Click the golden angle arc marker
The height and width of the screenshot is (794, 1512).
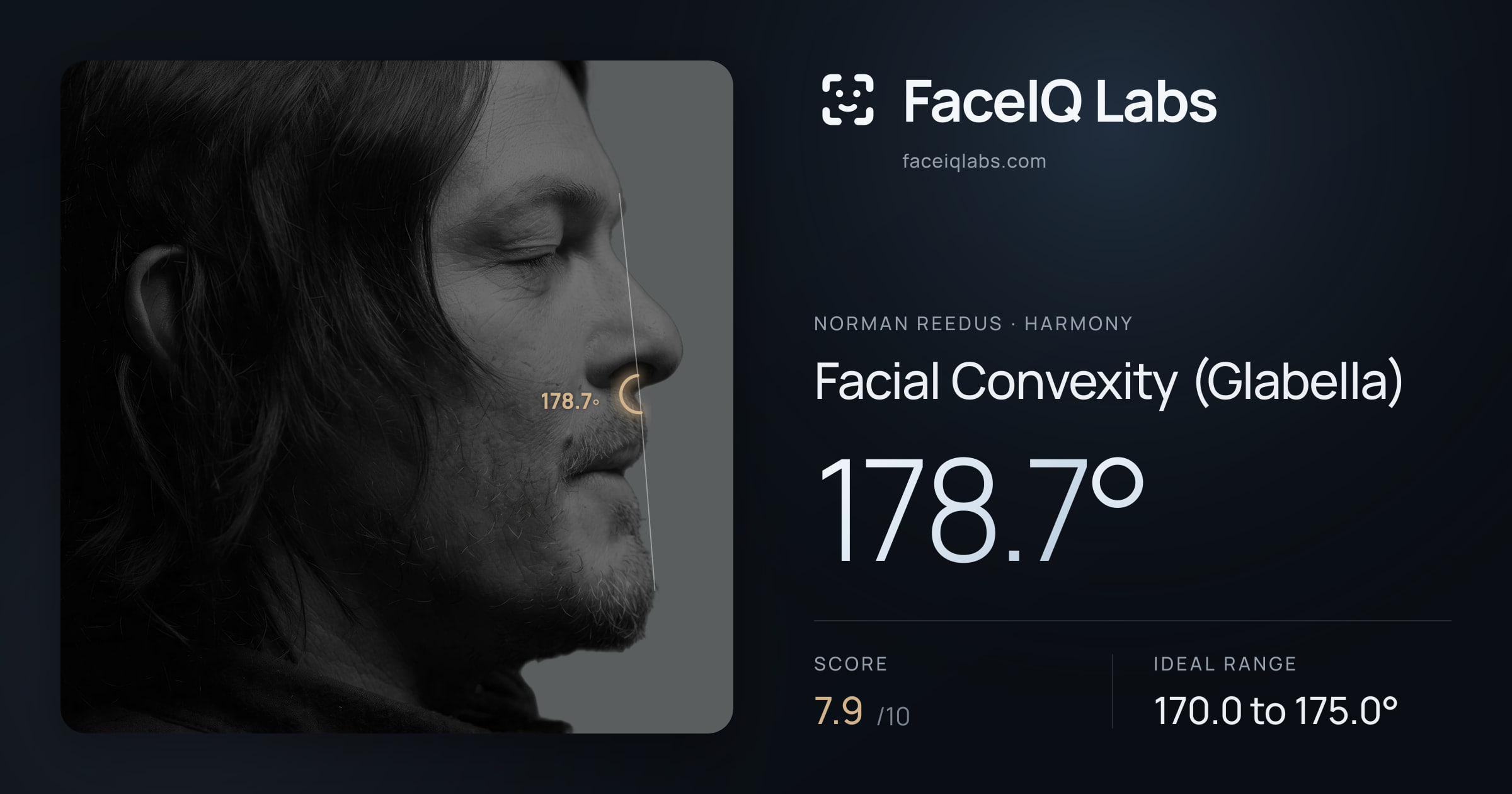click(631, 394)
